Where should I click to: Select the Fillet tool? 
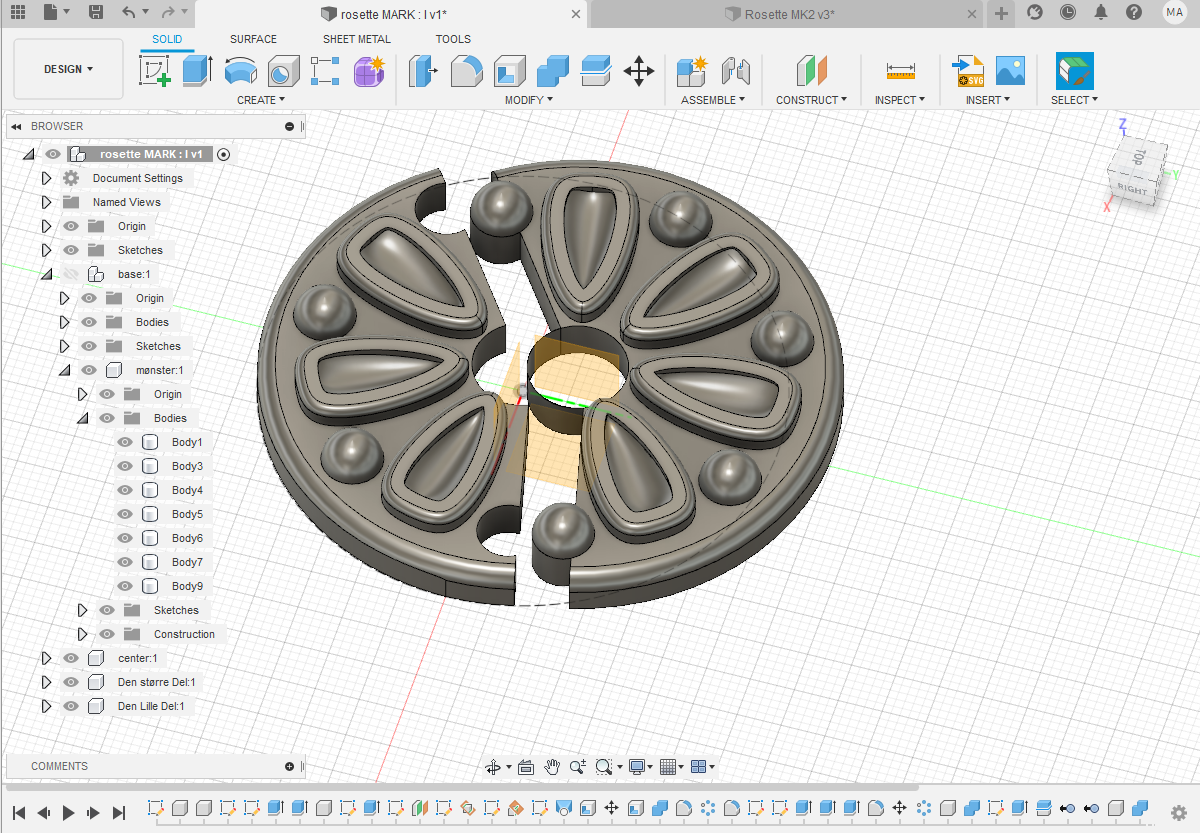pos(467,71)
